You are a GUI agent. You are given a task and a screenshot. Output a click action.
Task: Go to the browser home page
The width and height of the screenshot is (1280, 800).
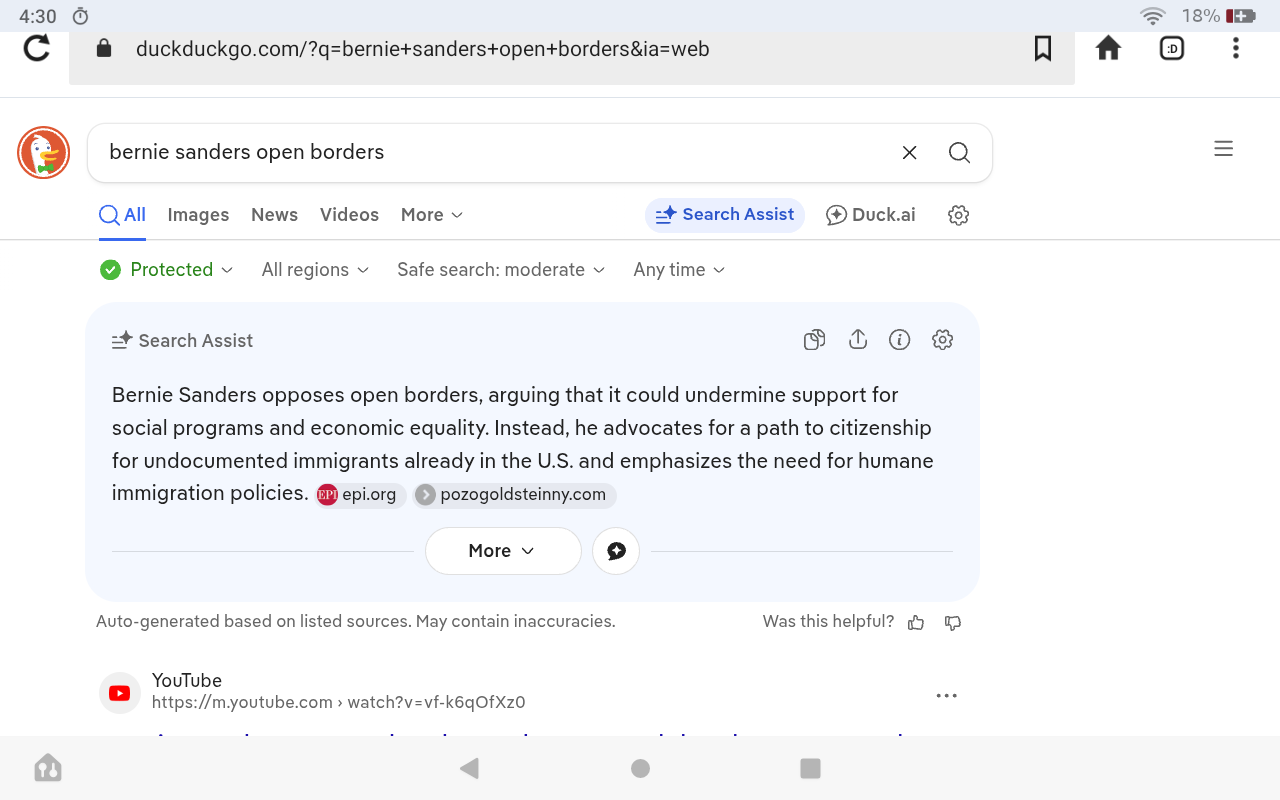pos(1108,48)
